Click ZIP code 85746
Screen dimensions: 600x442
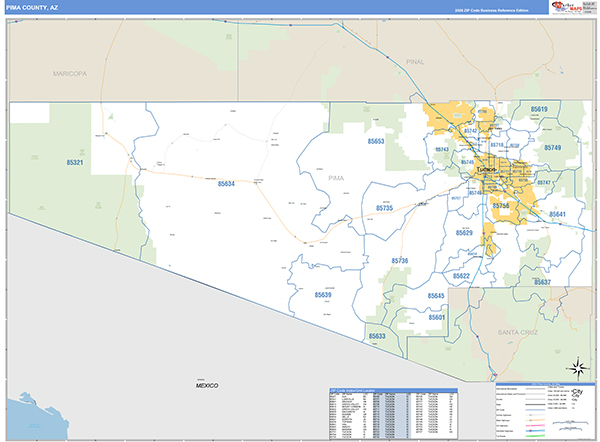pyautogui.click(x=475, y=193)
